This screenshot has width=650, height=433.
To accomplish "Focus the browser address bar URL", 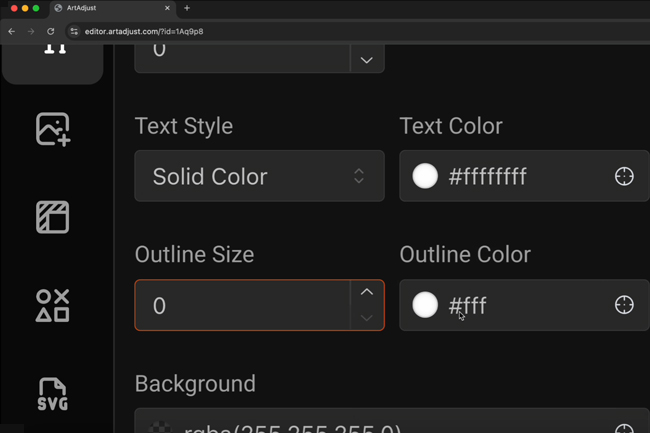I will (x=300, y=31).
